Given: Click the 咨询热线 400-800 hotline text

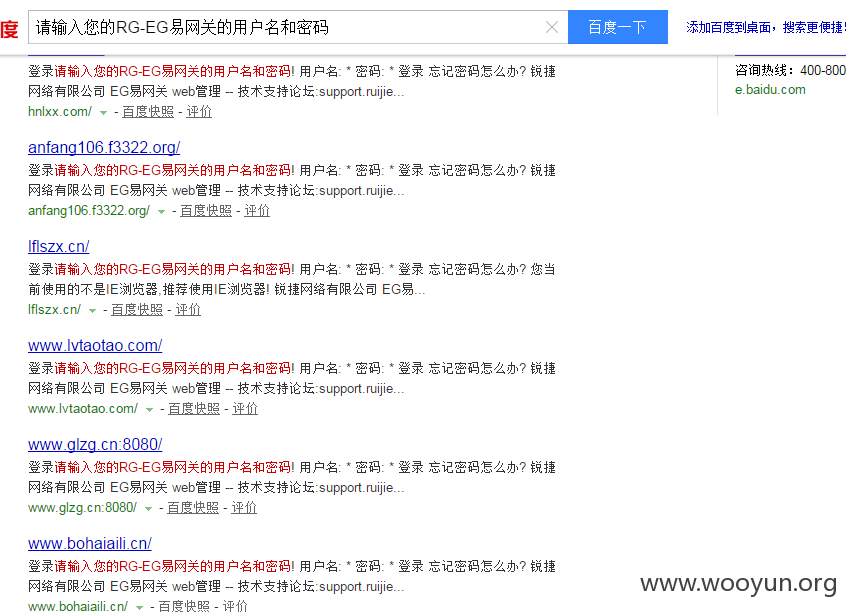Looking at the screenshot, I should [790, 70].
